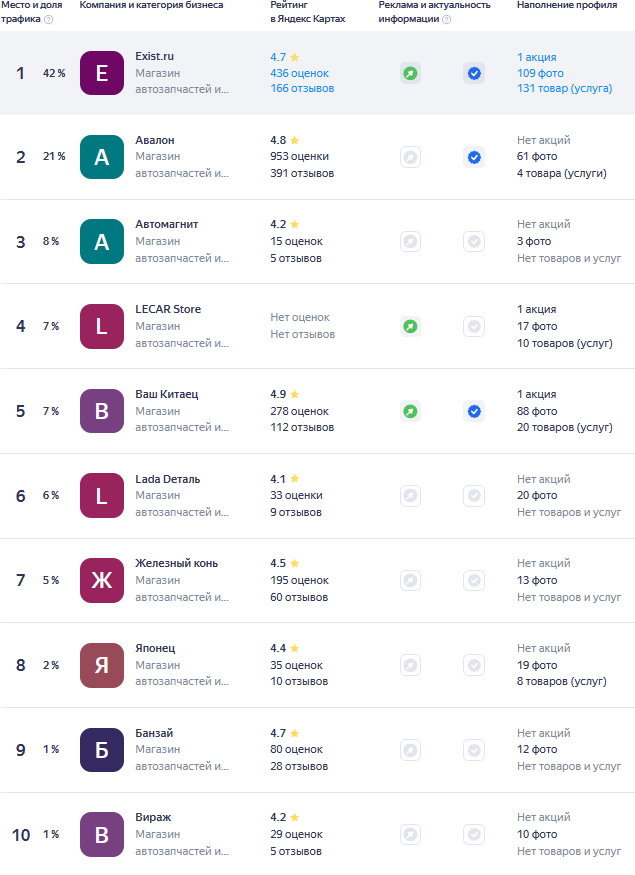Click the help icon beside 'Реклама и актуальность информации'
Image resolution: width=635 pixels, height=875 pixels.
pyautogui.click(x=446, y=19)
